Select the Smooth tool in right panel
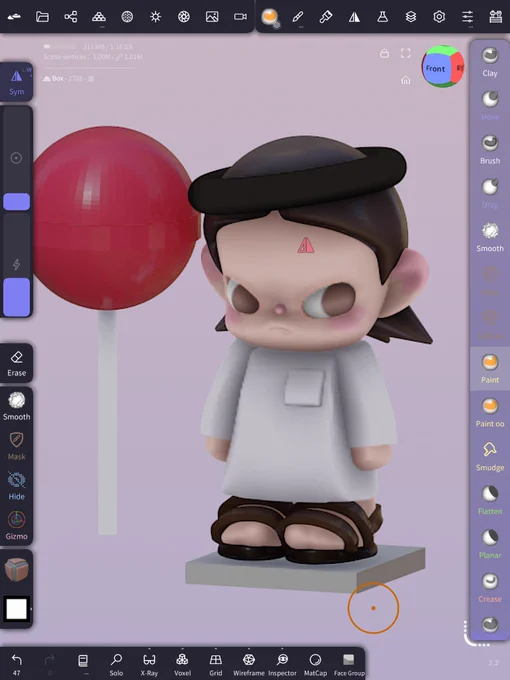Screen dimensions: 510x680 490,237
